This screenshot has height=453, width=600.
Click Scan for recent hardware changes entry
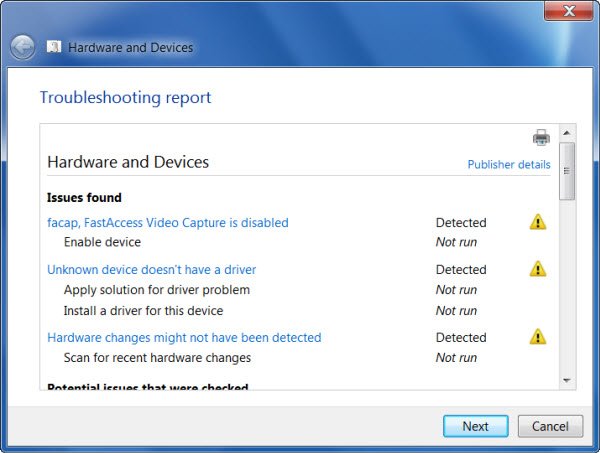(157, 358)
